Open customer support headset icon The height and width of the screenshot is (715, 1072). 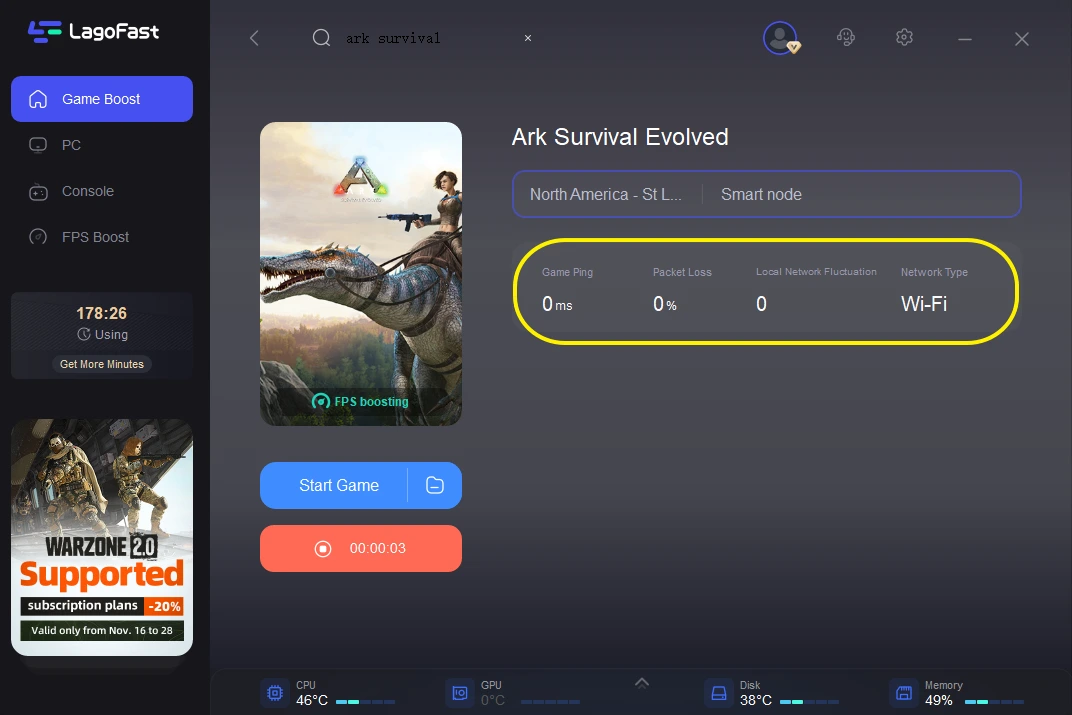[846, 37]
